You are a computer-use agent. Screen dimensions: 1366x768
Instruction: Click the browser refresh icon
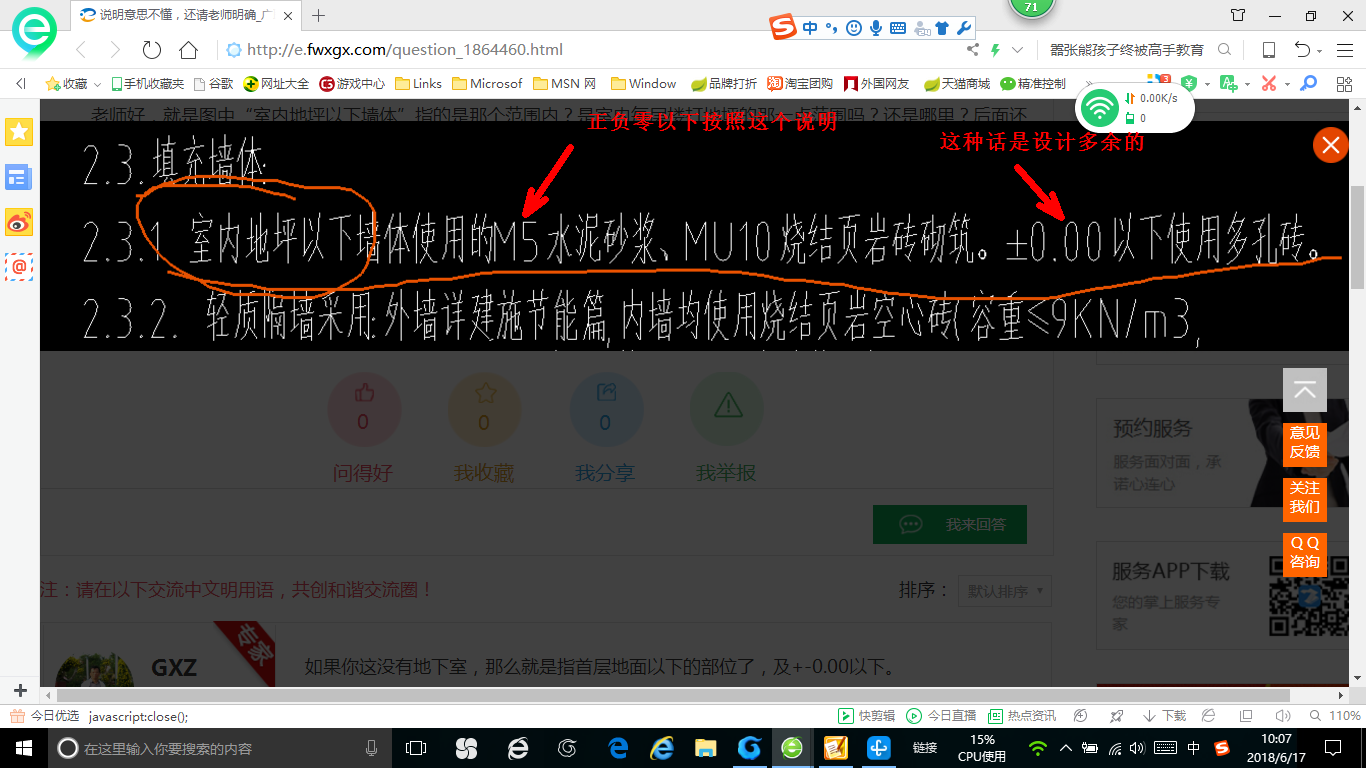(152, 50)
